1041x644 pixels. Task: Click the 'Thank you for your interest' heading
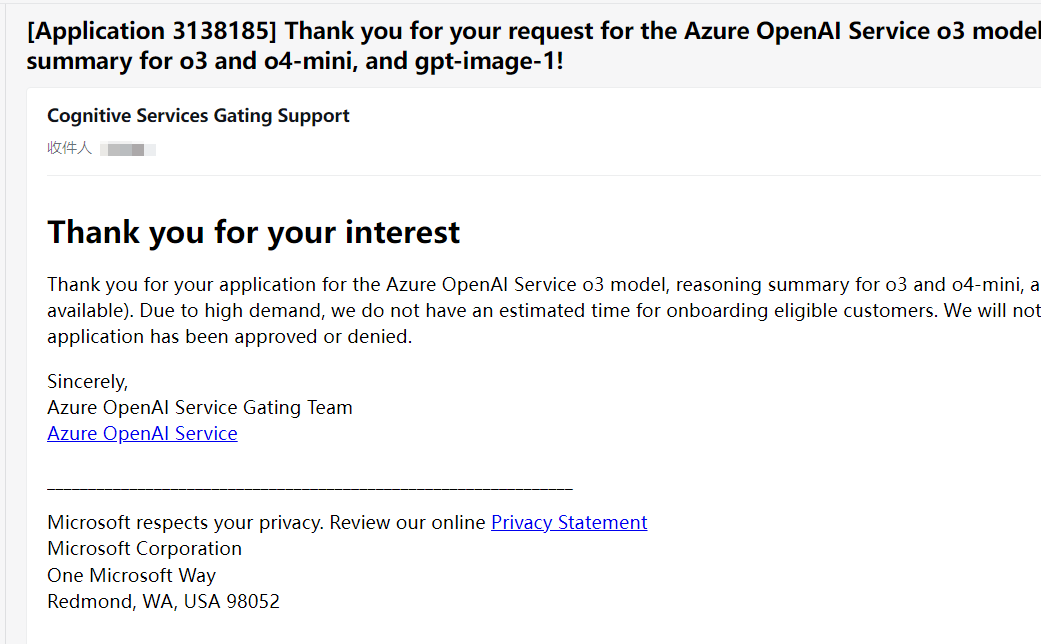click(x=254, y=232)
